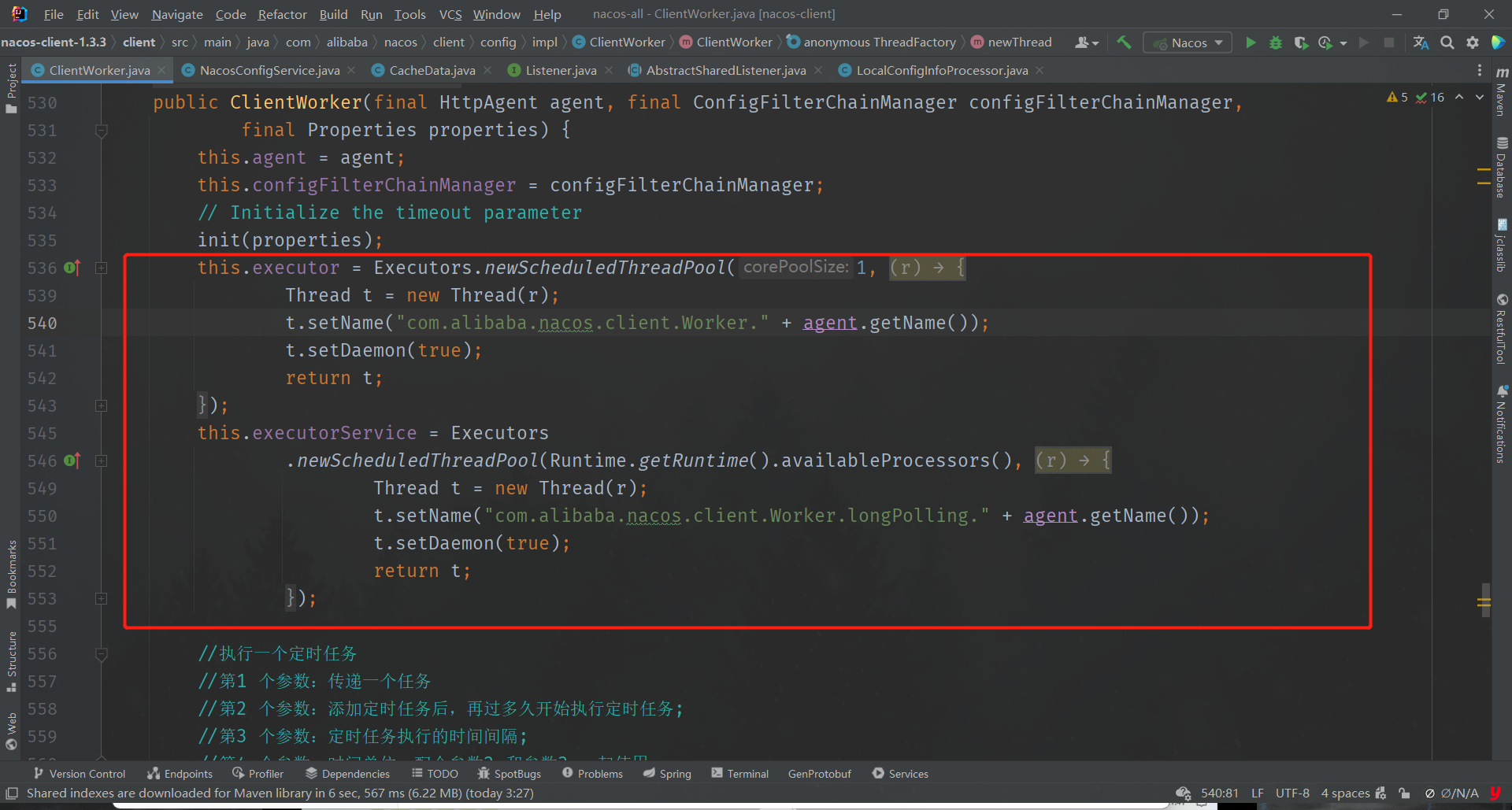The height and width of the screenshot is (810, 1512).
Task: Open the Structure tool window
Action: tap(11, 661)
